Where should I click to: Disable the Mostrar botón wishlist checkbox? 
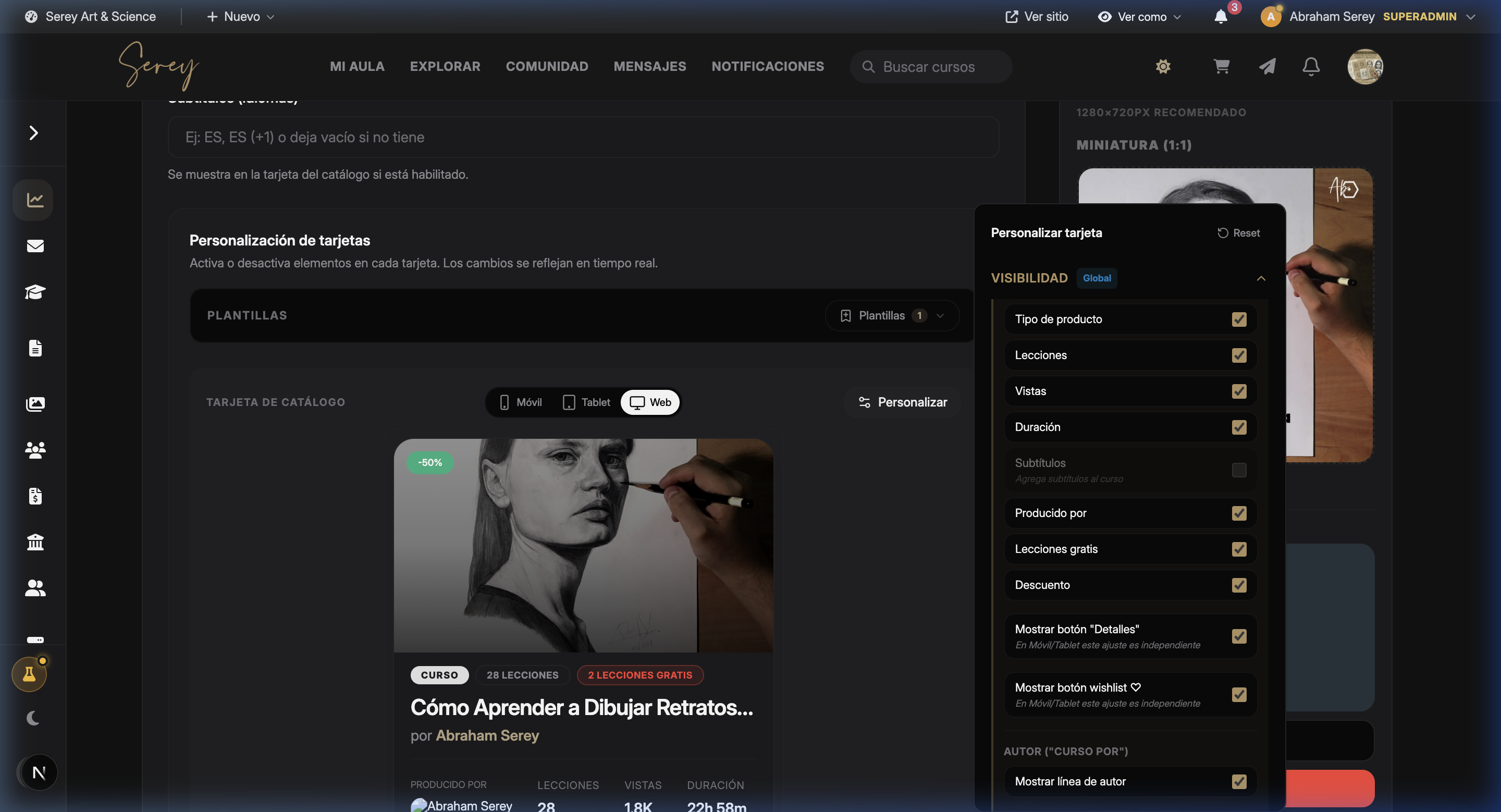(1239, 695)
